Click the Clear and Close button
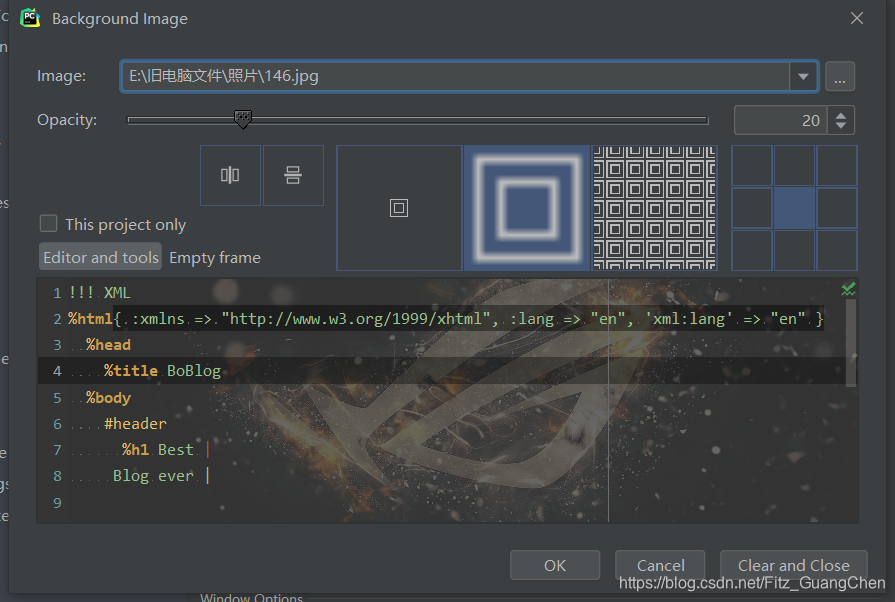 click(793, 565)
